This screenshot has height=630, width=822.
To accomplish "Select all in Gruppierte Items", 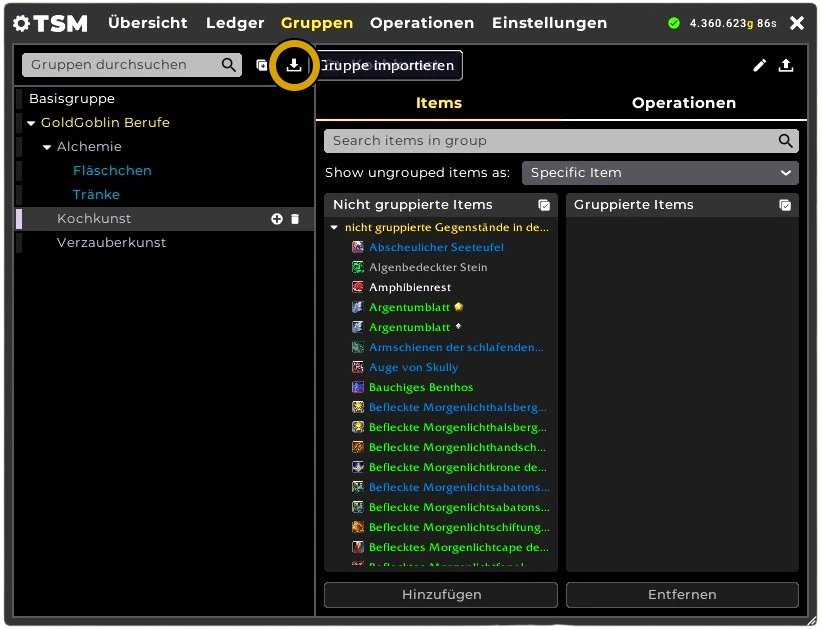I will (x=785, y=205).
